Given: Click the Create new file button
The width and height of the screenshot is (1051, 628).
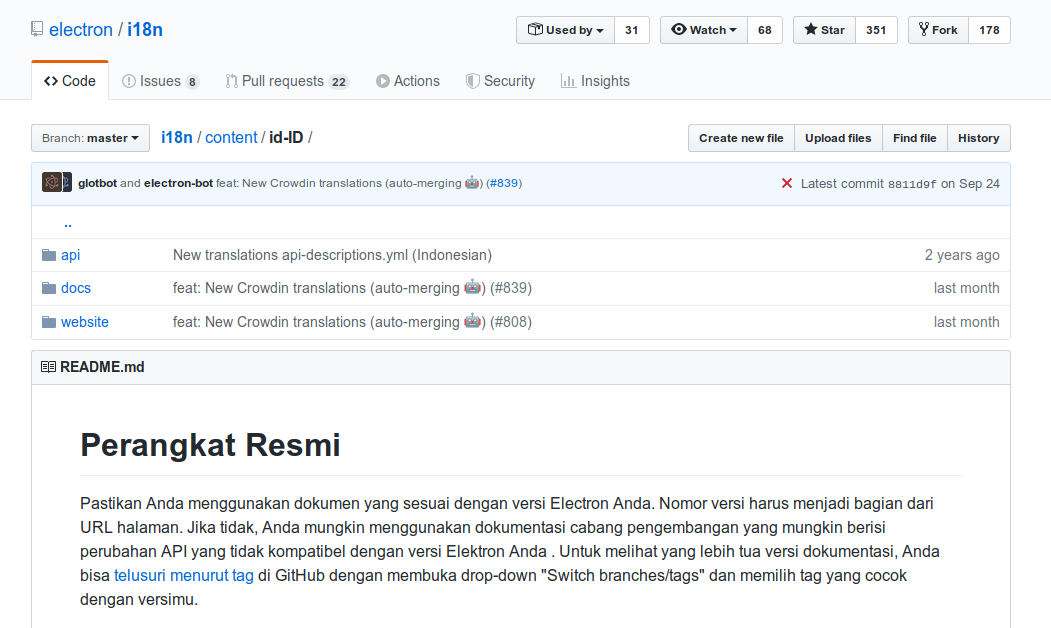Looking at the screenshot, I should pyautogui.click(x=740, y=138).
